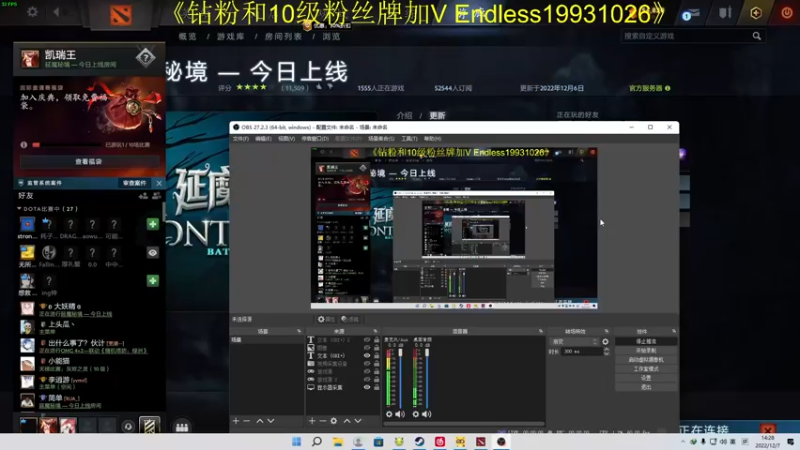This screenshot has width=800, height=450.
Task: Open OBS File menu
Action: pyautogui.click(x=240, y=139)
